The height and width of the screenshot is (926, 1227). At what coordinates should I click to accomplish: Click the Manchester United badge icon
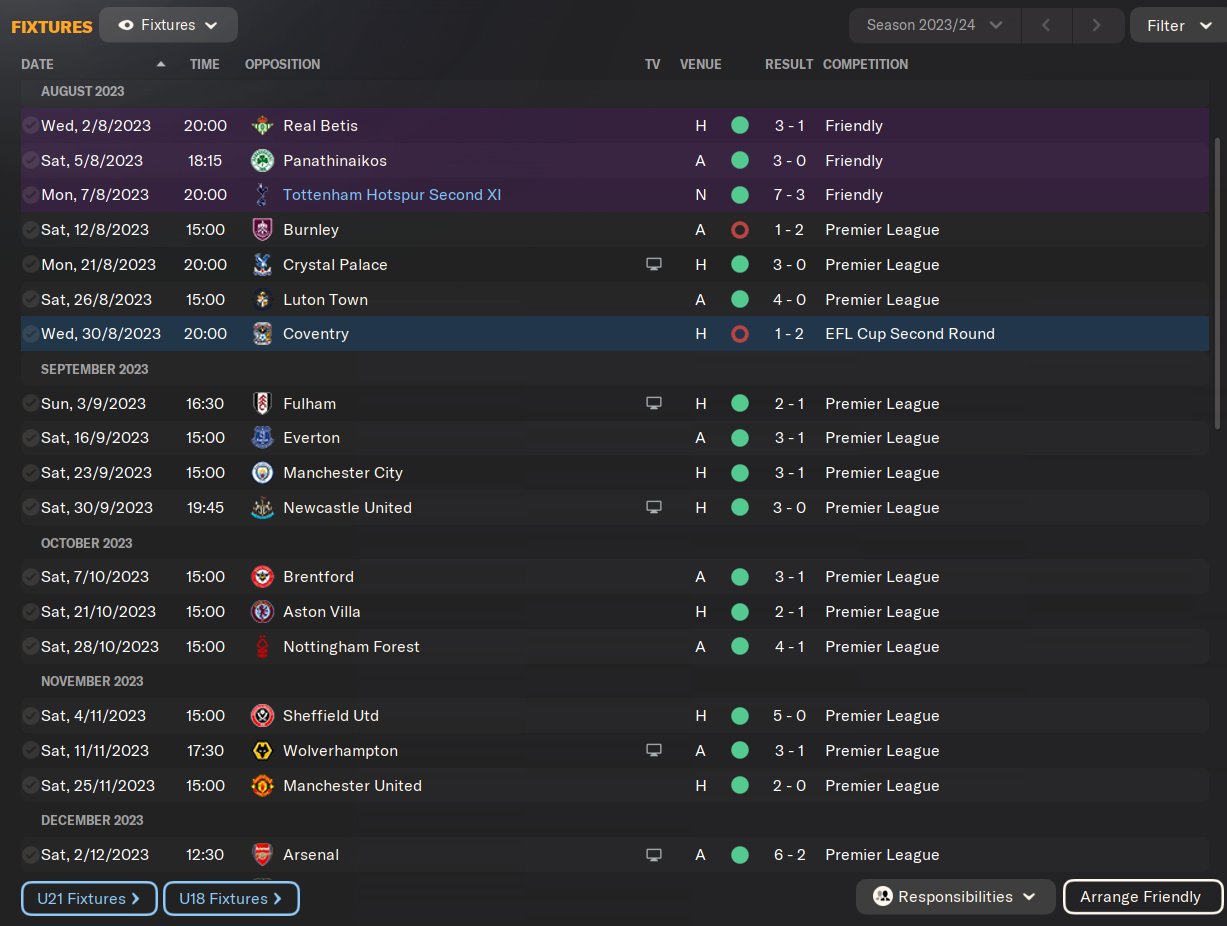pos(262,786)
